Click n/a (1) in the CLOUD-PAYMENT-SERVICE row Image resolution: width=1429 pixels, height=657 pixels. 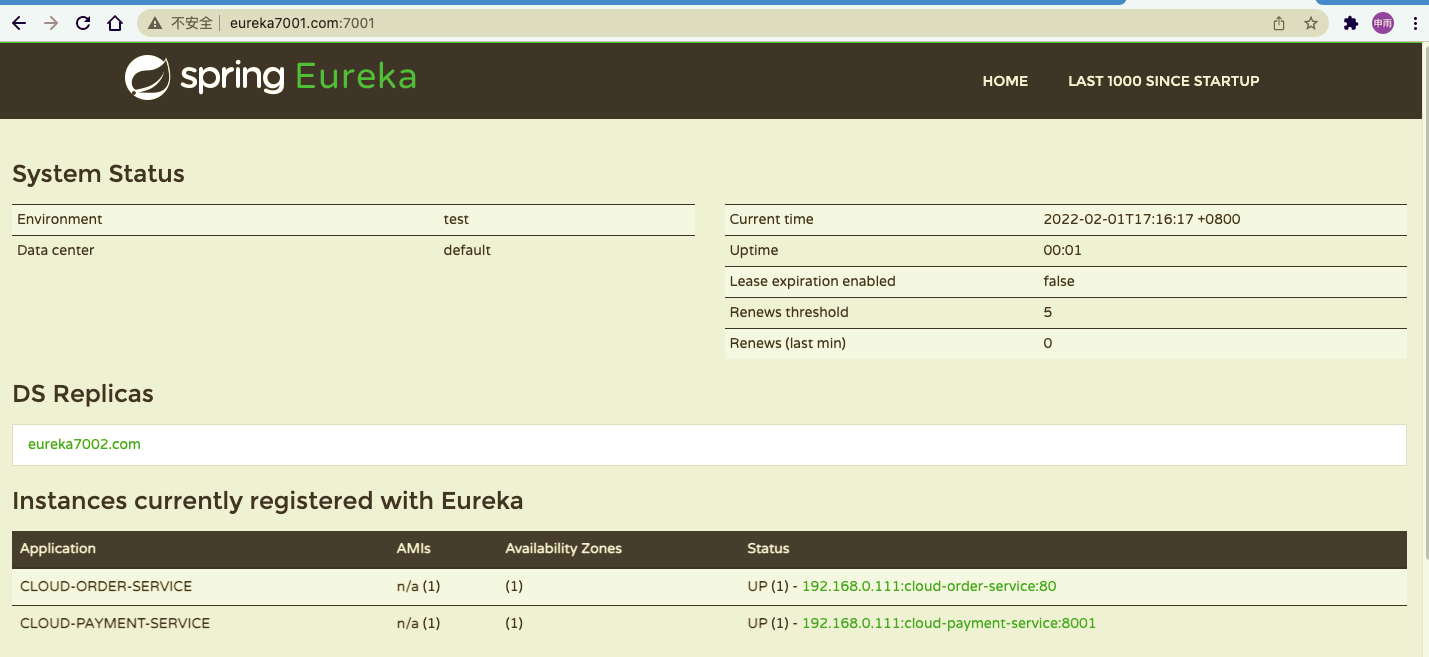pyautogui.click(x=418, y=623)
